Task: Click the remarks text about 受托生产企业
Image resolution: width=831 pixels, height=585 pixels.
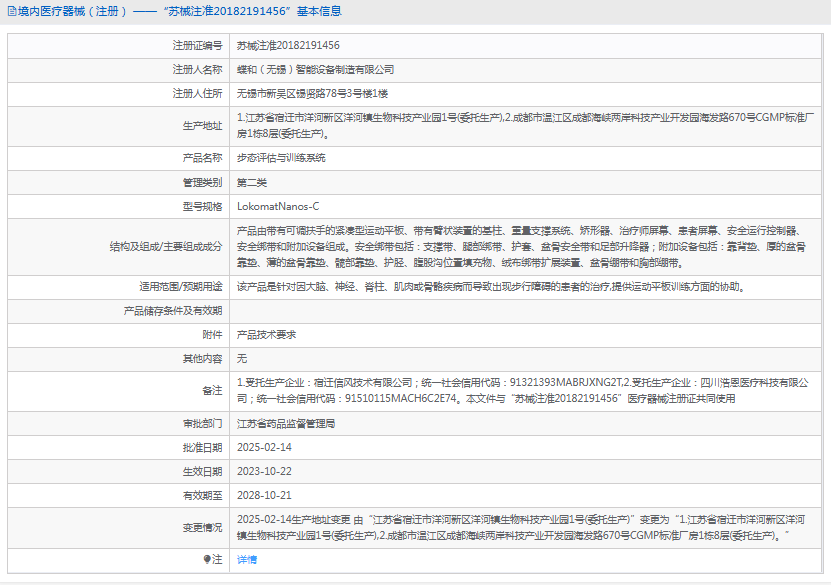Action: (523, 391)
